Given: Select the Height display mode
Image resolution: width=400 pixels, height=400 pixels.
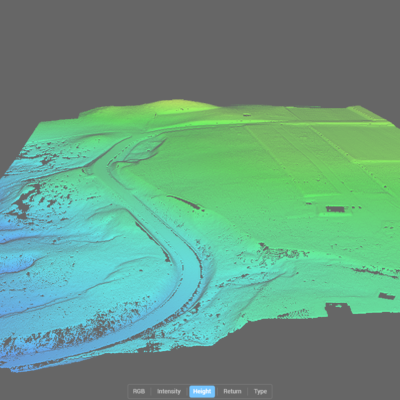Looking at the screenshot, I should click(202, 391).
